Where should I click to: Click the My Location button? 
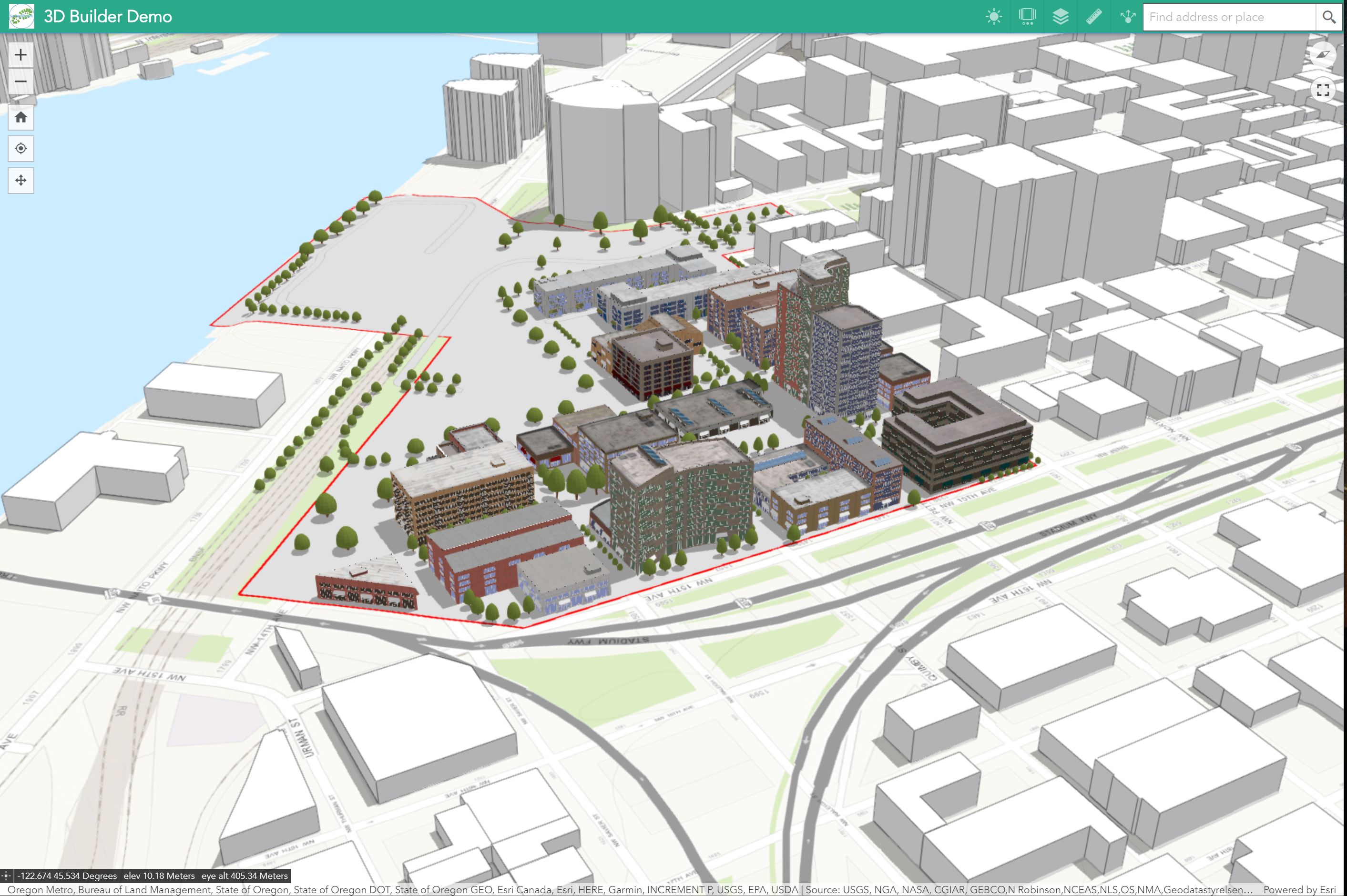tap(20, 149)
